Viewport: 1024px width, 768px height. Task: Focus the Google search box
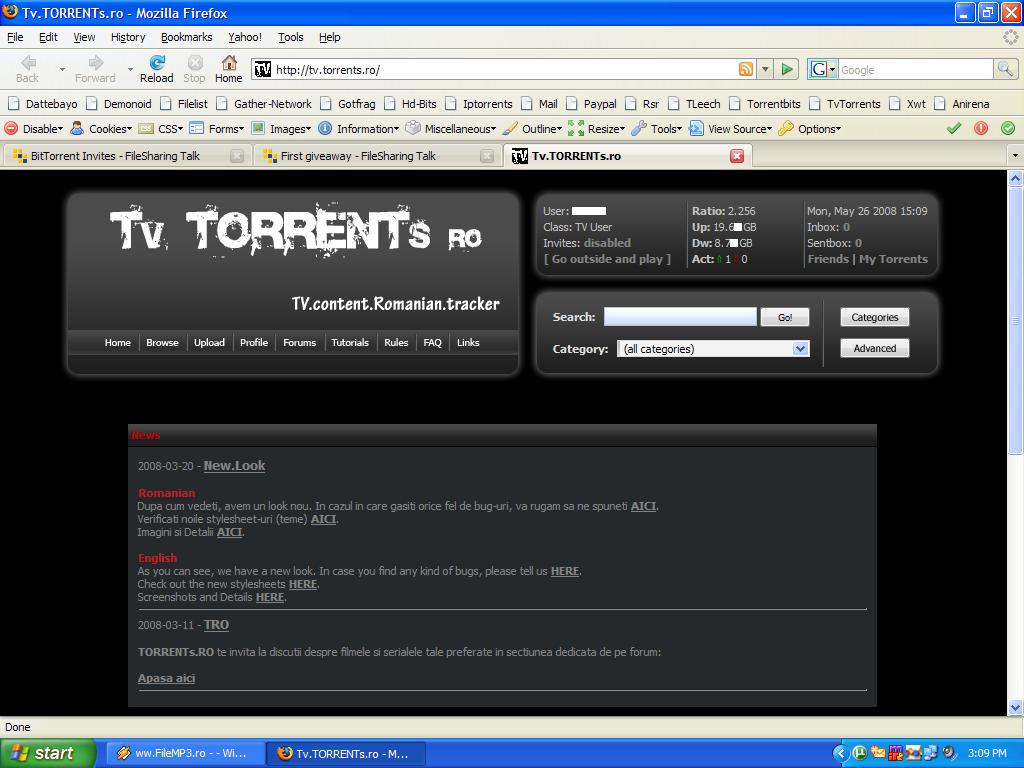click(915, 69)
